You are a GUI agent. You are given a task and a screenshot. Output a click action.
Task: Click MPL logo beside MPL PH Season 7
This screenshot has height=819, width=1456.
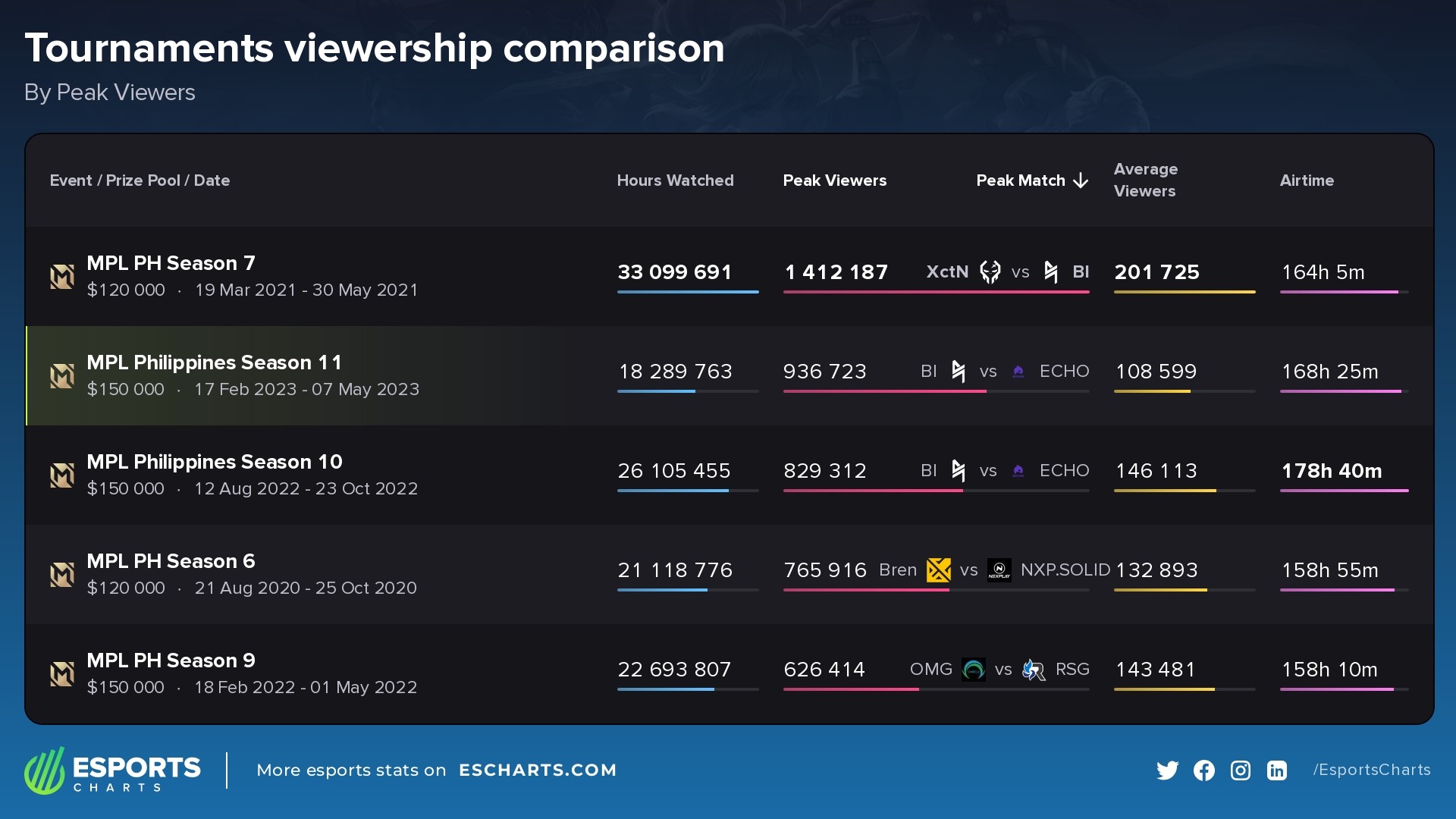62,277
